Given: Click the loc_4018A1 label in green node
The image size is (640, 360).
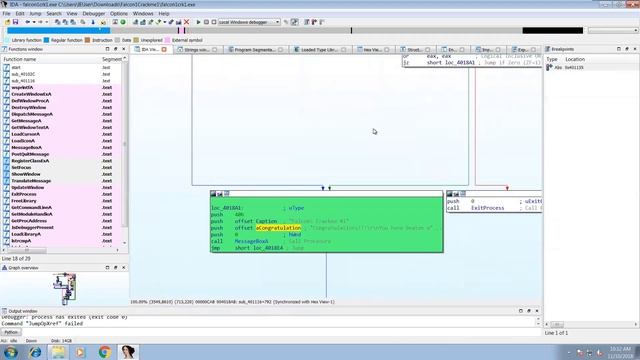Looking at the screenshot, I should pos(227,208).
